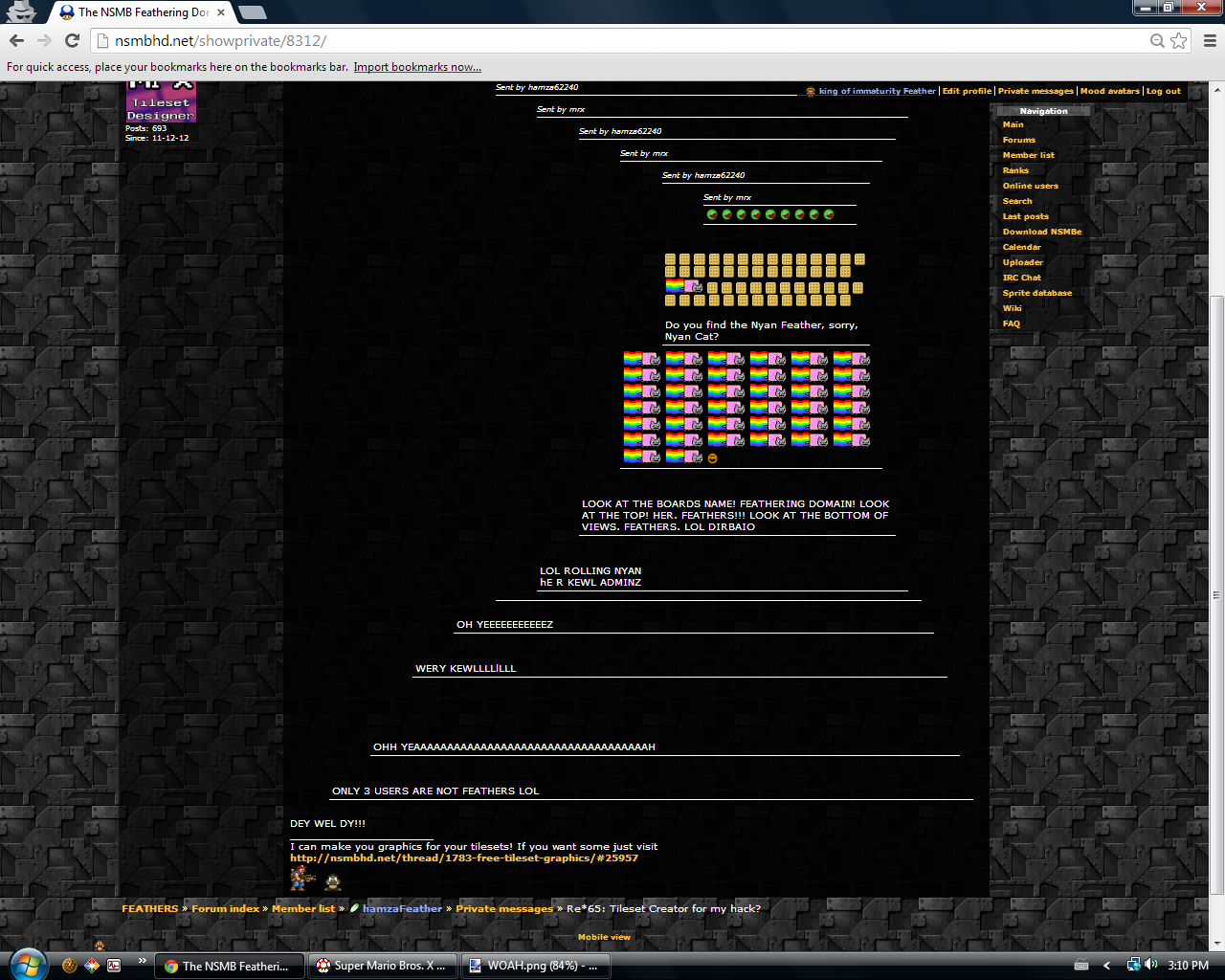
Task: Click the Mobile view link
Action: [604, 937]
